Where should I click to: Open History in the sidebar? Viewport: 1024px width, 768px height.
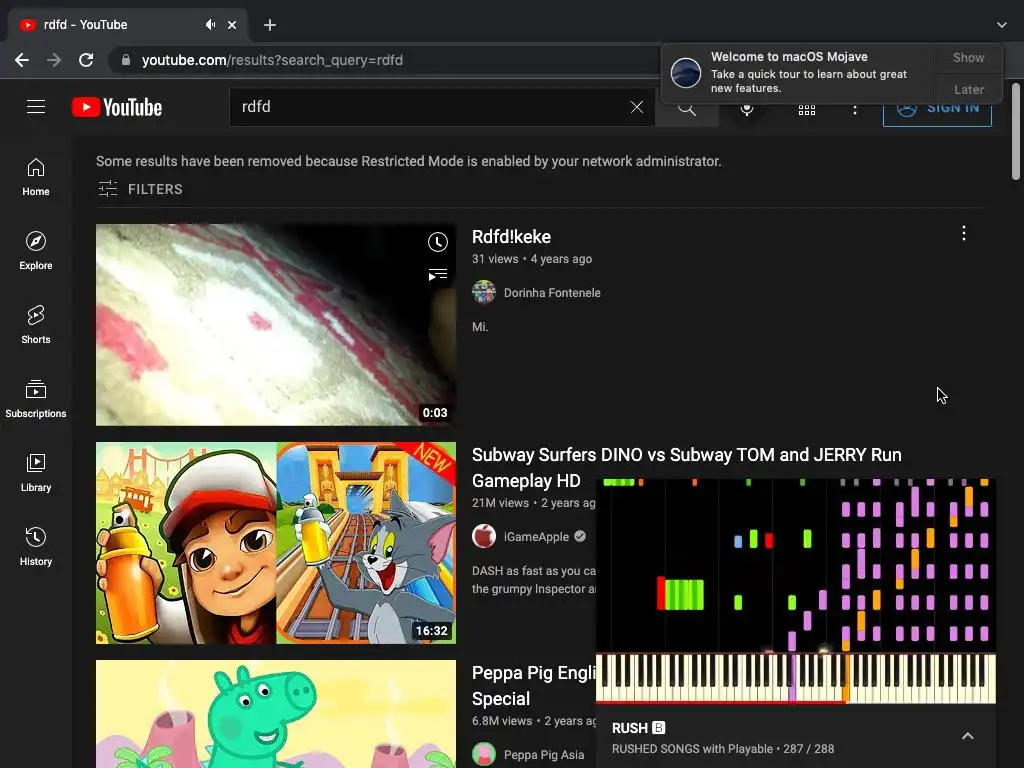pos(36,547)
